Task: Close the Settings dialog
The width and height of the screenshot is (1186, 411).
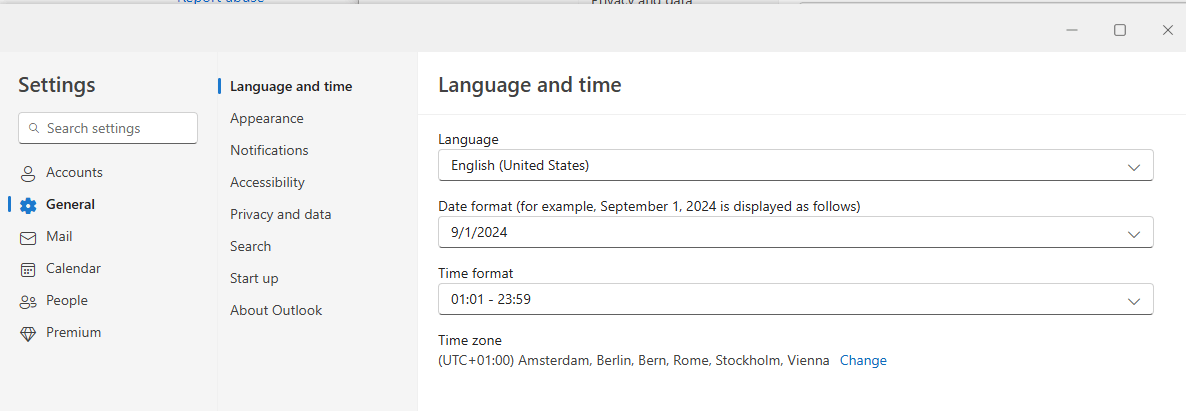Action: 1167,30
